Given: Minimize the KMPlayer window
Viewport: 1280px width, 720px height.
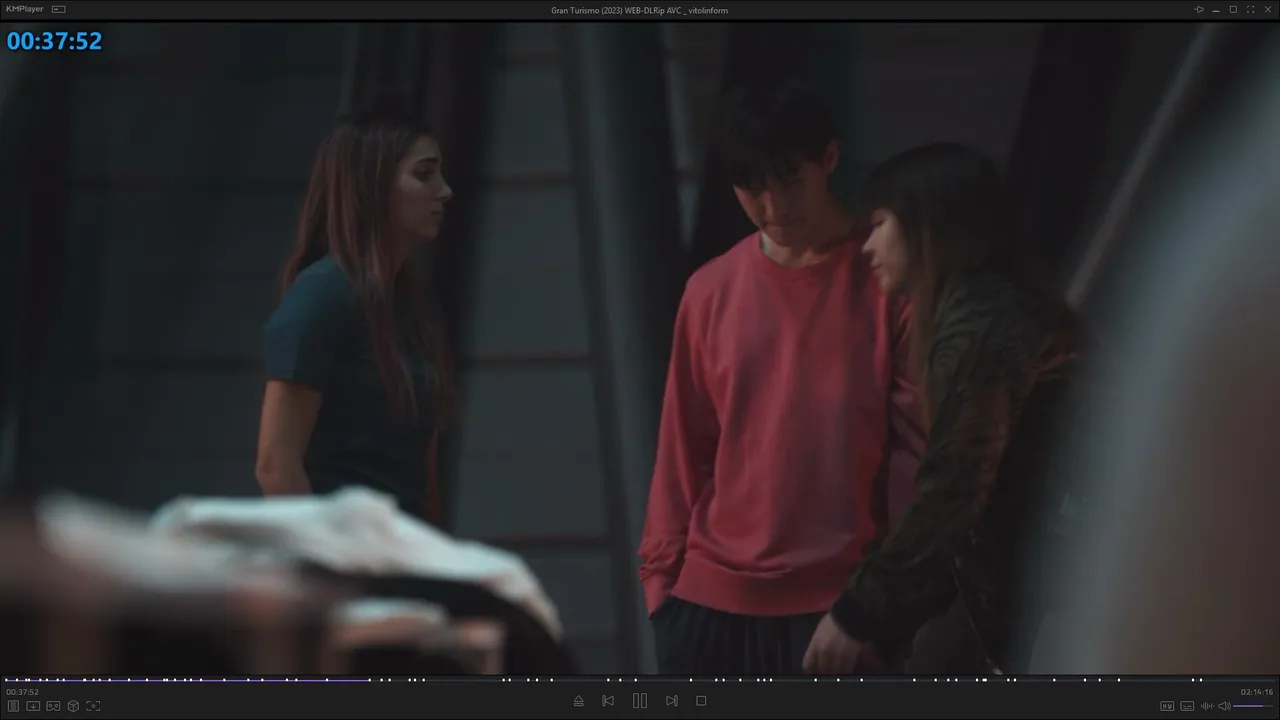Looking at the screenshot, I should tap(1216, 9).
